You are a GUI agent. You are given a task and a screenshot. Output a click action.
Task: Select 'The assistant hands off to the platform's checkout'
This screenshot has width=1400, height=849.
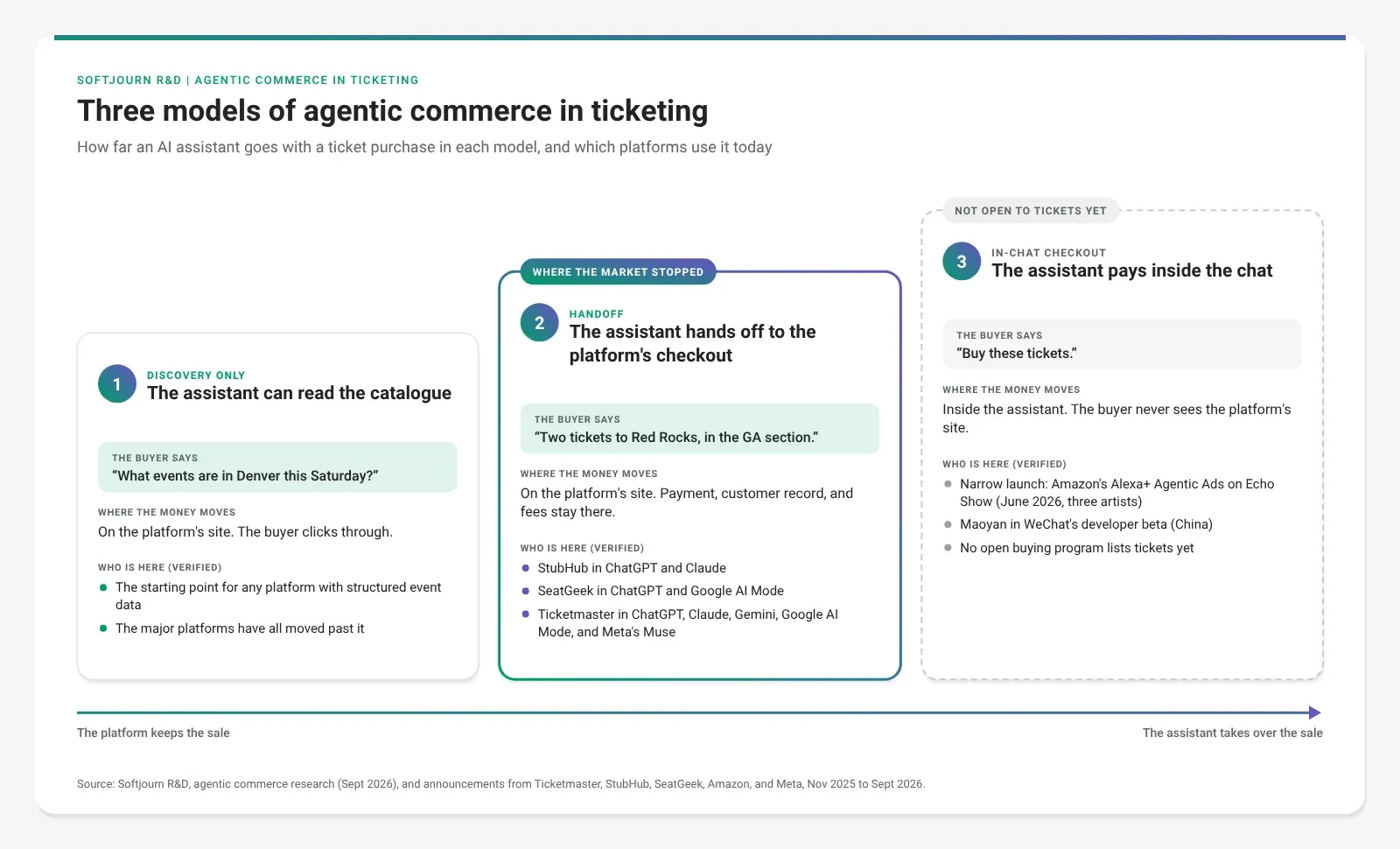click(x=692, y=344)
